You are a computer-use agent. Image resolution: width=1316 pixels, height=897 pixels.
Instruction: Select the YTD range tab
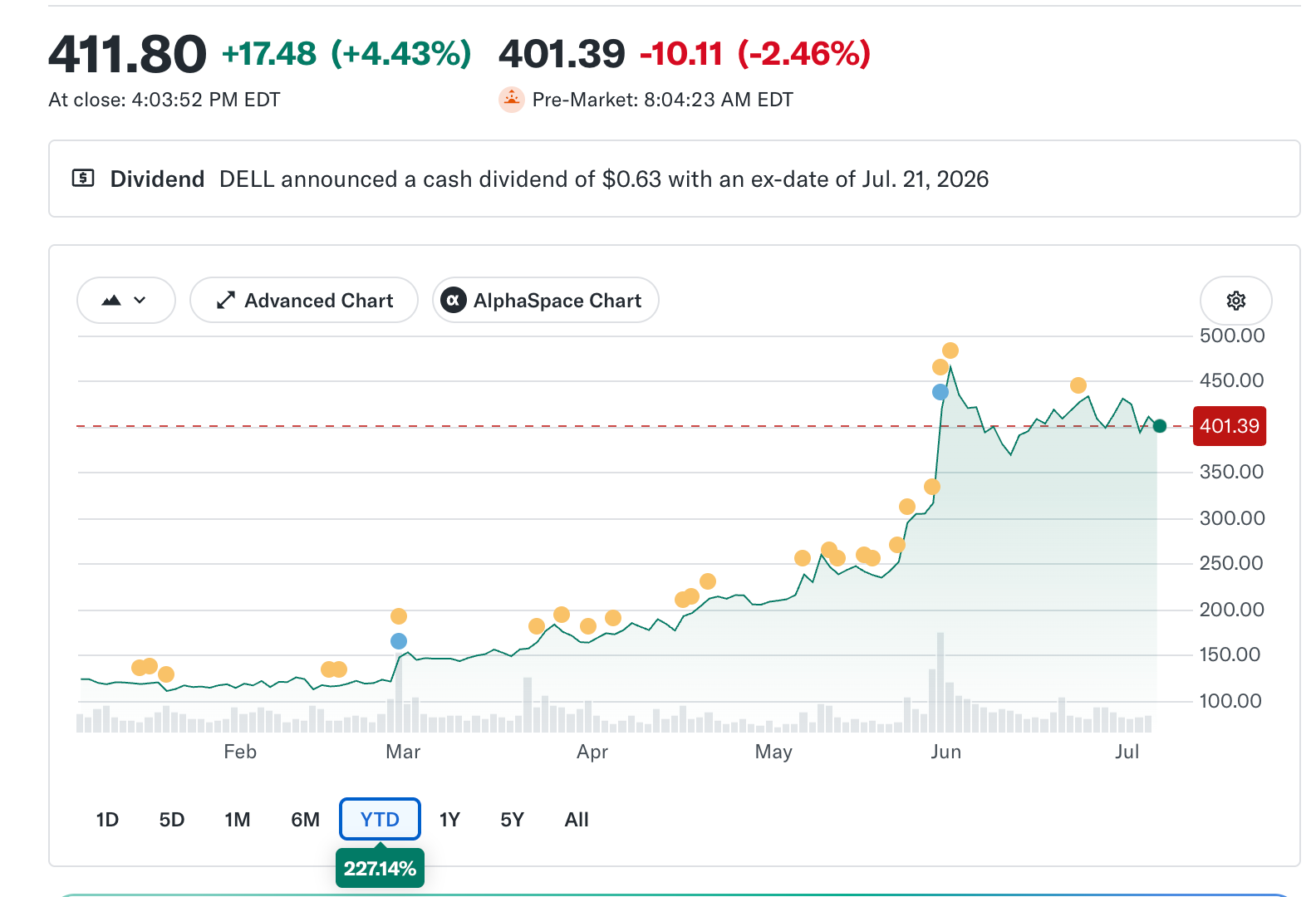(x=380, y=820)
